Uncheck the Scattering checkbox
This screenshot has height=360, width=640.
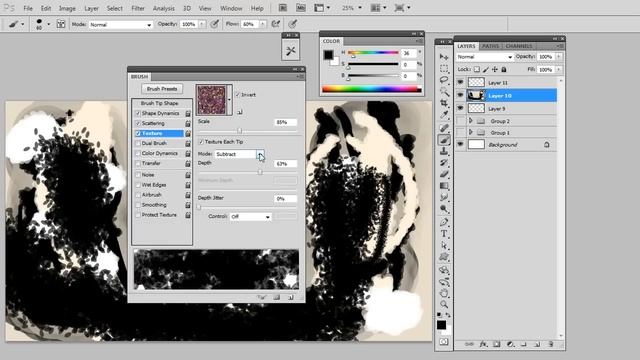pos(138,123)
